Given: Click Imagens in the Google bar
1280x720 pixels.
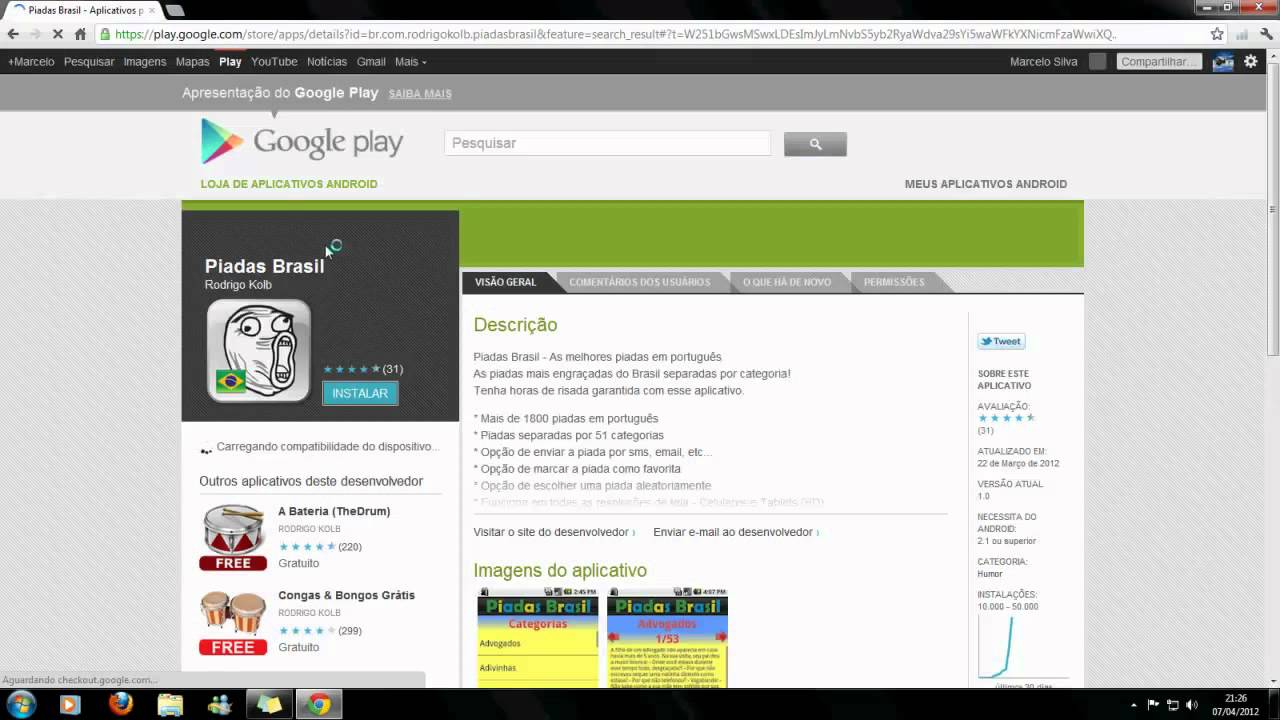Looking at the screenshot, I should coord(145,61).
